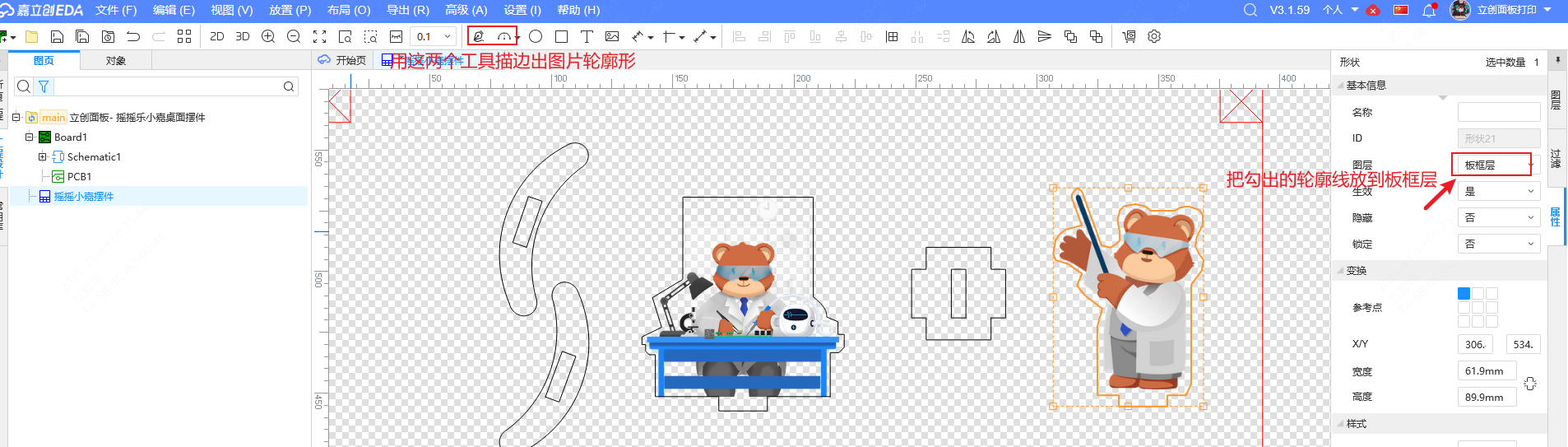1568x447 pixels.
Task: Switch to the 对象 tab
Action: point(116,61)
